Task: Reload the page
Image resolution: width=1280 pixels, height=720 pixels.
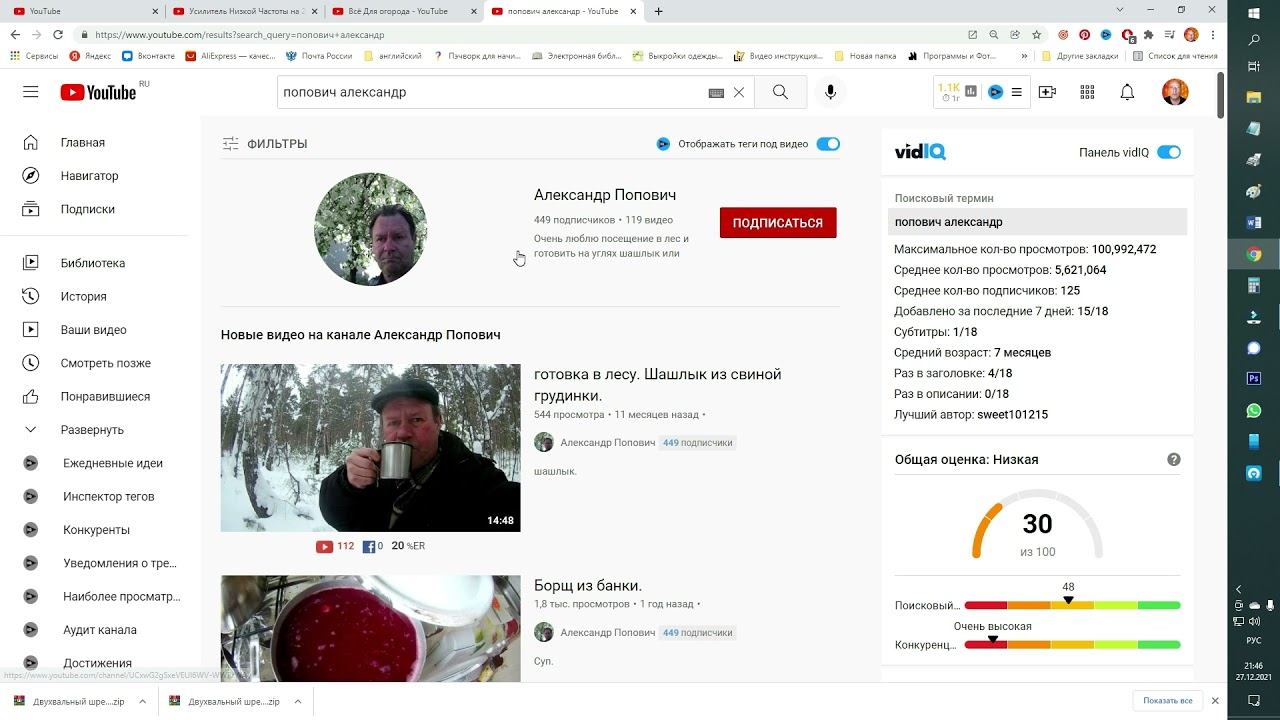Action: point(58,34)
